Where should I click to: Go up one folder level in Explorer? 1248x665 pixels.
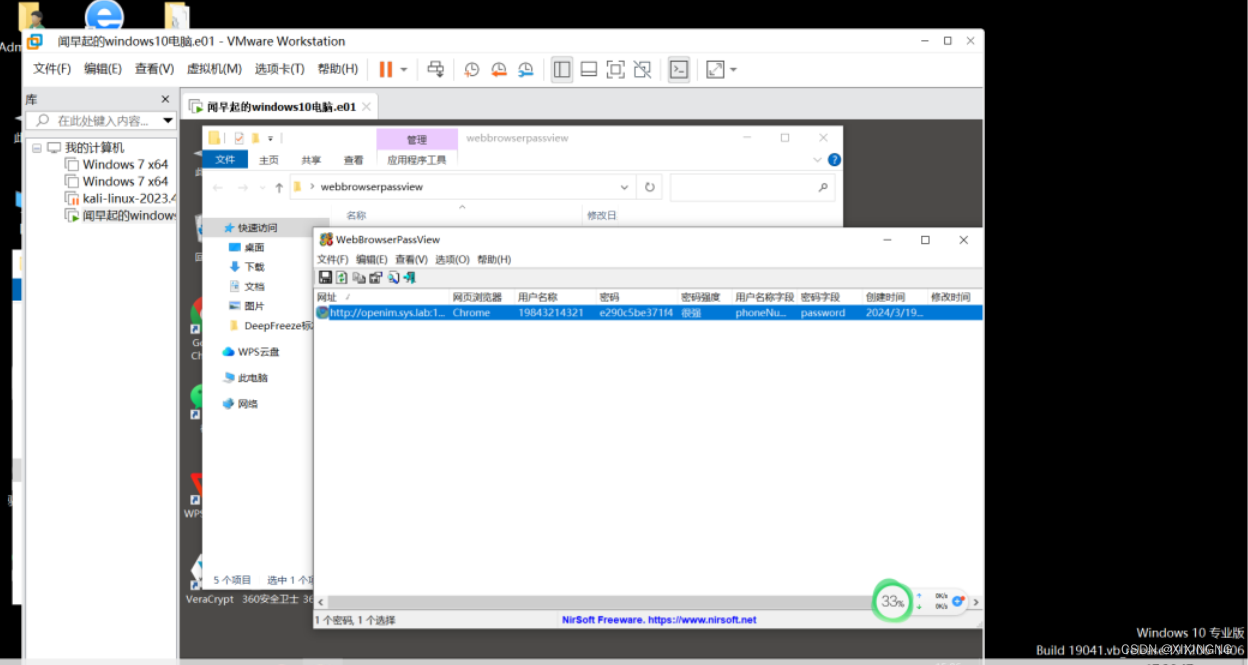pos(279,187)
